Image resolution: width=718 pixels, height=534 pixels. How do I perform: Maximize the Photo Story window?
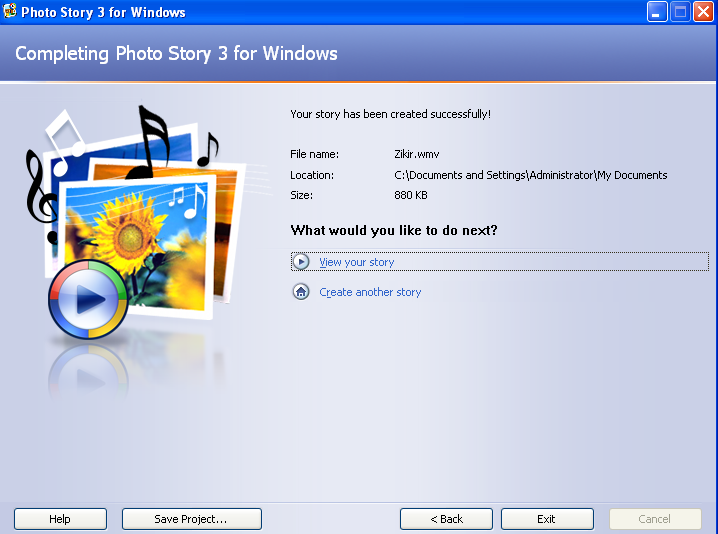680,12
